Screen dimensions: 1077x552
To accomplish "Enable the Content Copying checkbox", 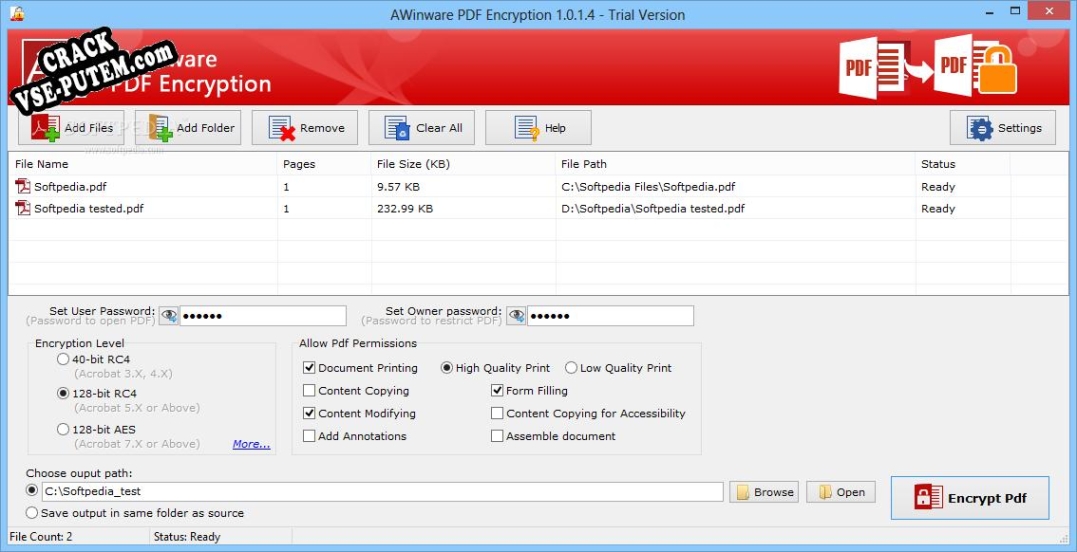I will pyautogui.click(x=309, y=391).
